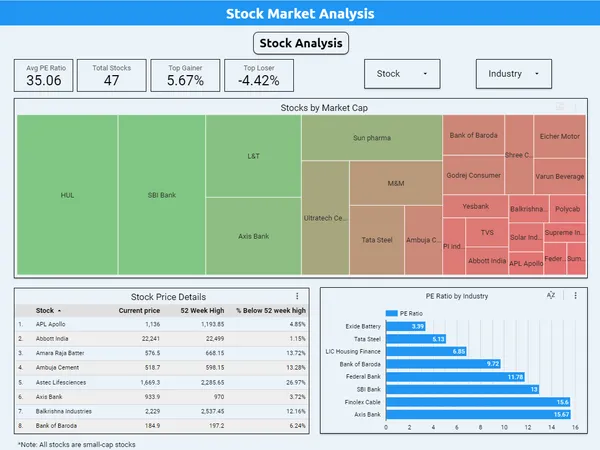Click the Exide Battery bar 3.39
This screenshot has height=450, width=600.
point(406,326)
